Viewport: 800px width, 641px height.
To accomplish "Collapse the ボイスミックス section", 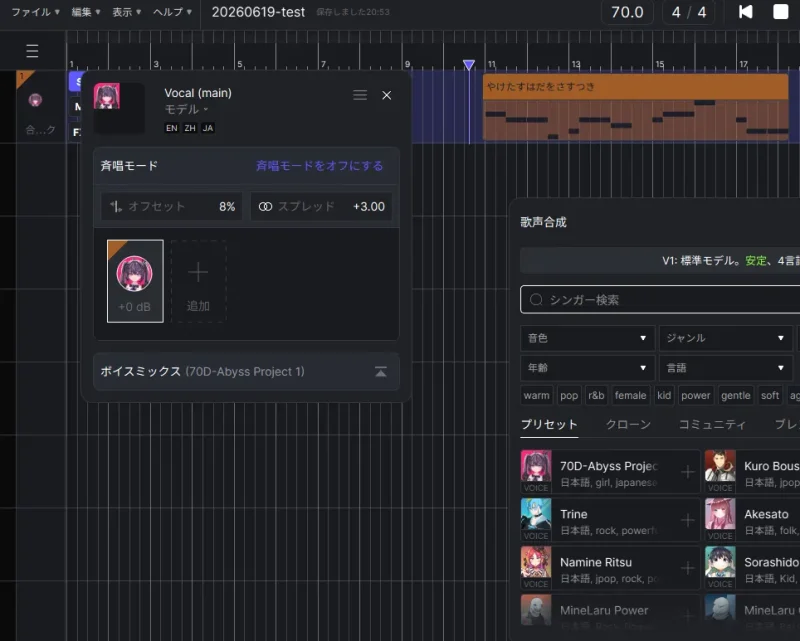I will (x=381, y=372).
